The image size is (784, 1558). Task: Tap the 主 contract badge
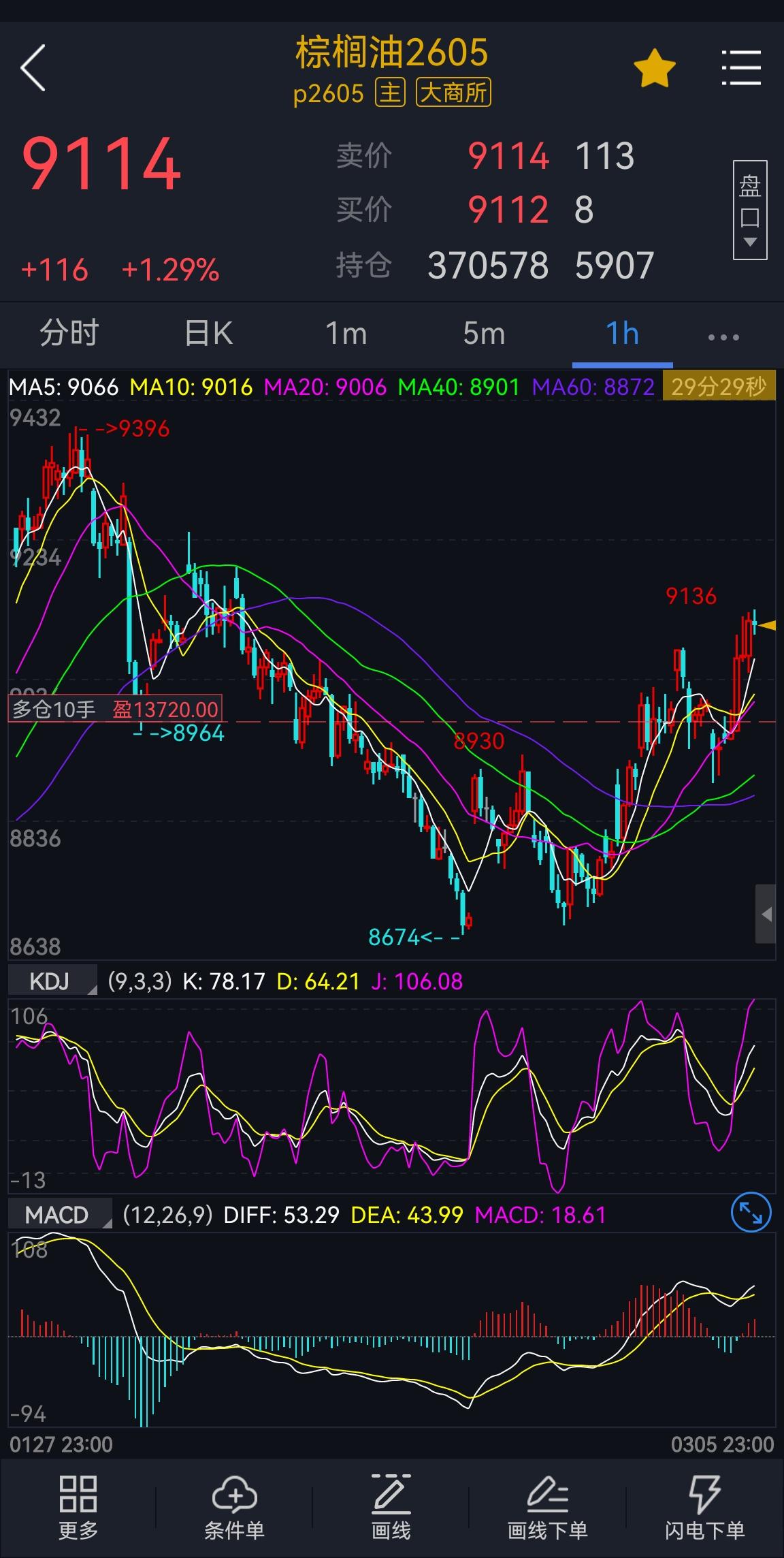pos(391,92)
